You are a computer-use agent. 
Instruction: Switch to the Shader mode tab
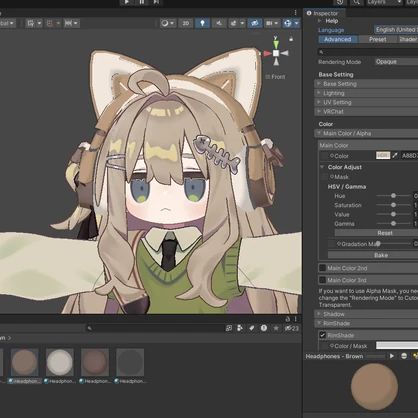pos(408,39)
